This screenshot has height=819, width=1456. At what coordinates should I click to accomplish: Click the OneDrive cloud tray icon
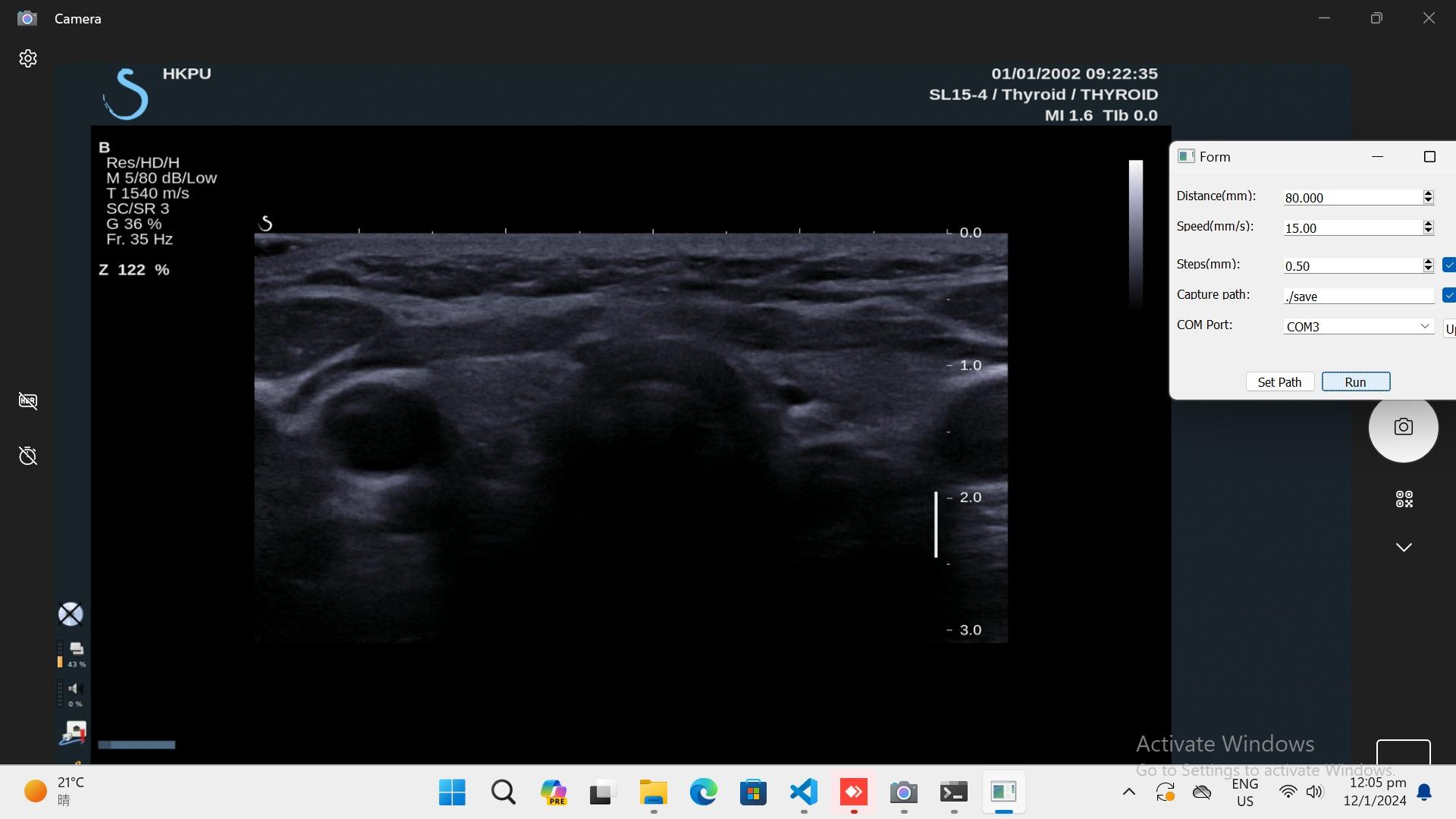coord(1202,792)
